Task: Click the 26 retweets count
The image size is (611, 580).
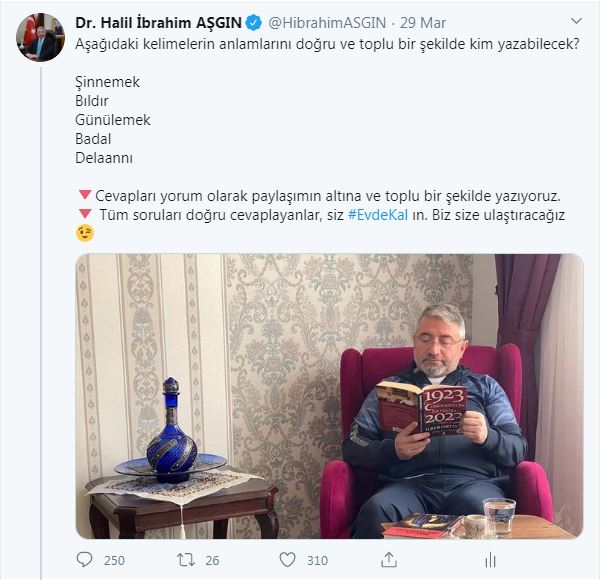Action: [212, 561]
